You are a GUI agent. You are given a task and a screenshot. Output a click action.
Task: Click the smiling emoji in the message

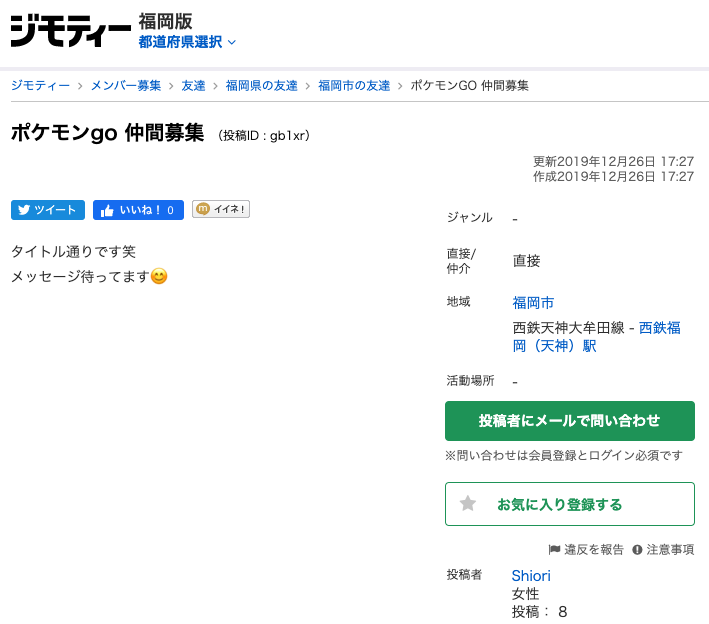159,276
